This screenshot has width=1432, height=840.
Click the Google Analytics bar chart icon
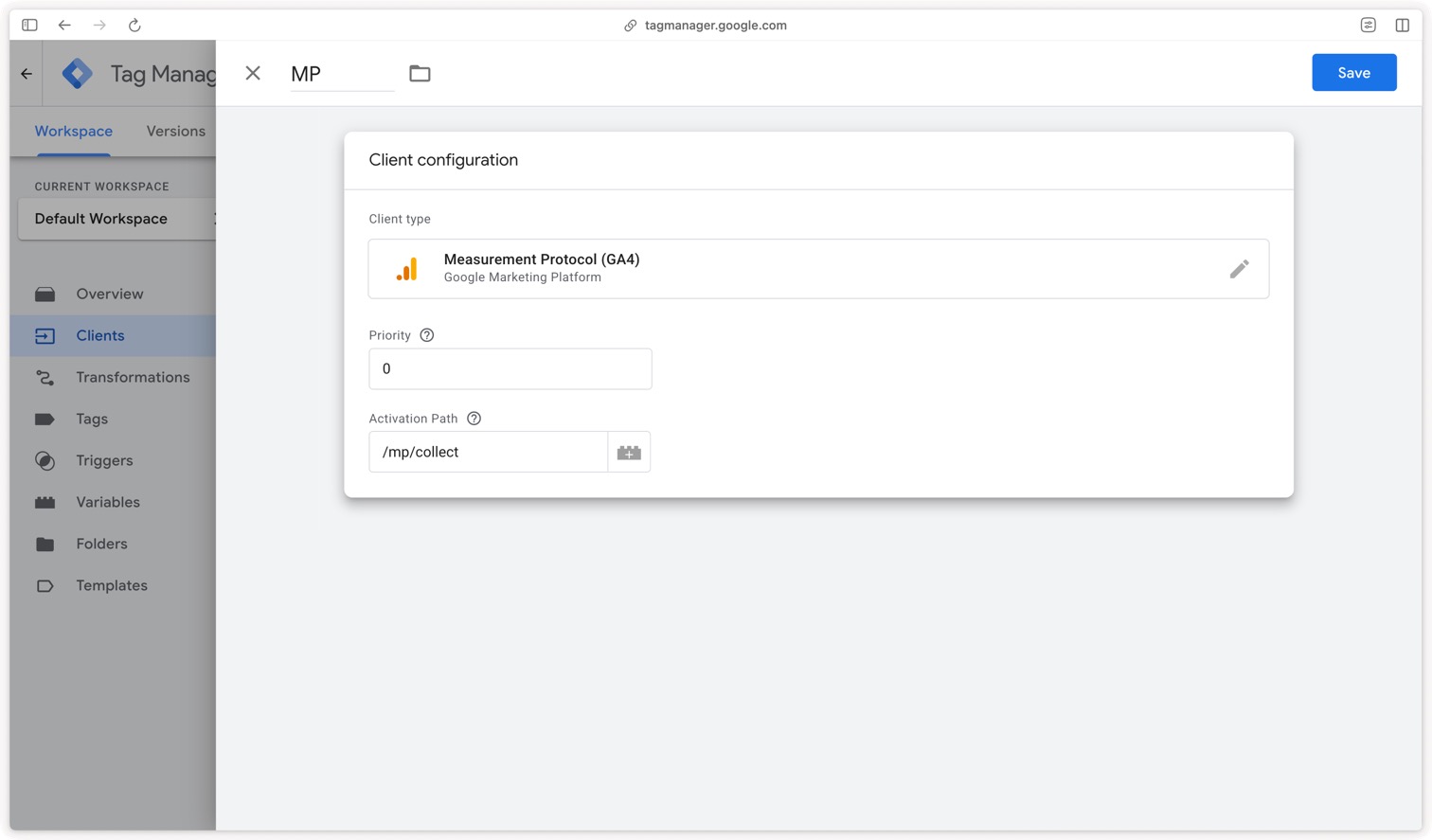tap(406, 269)
